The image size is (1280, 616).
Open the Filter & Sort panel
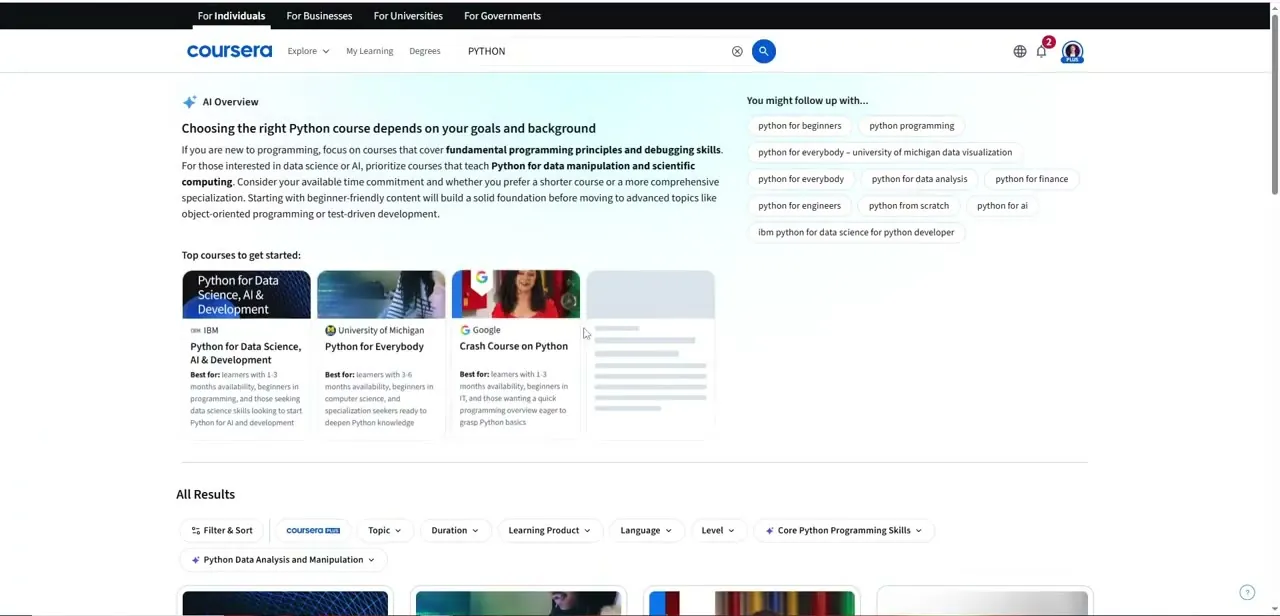221,530
